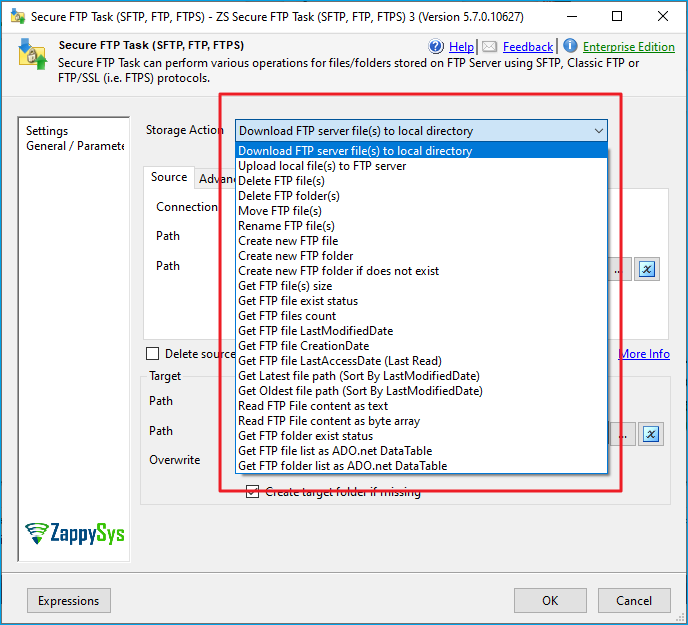Click the OK button
Viewport: 688px width, 625px height.
click(x=550, y=601)
